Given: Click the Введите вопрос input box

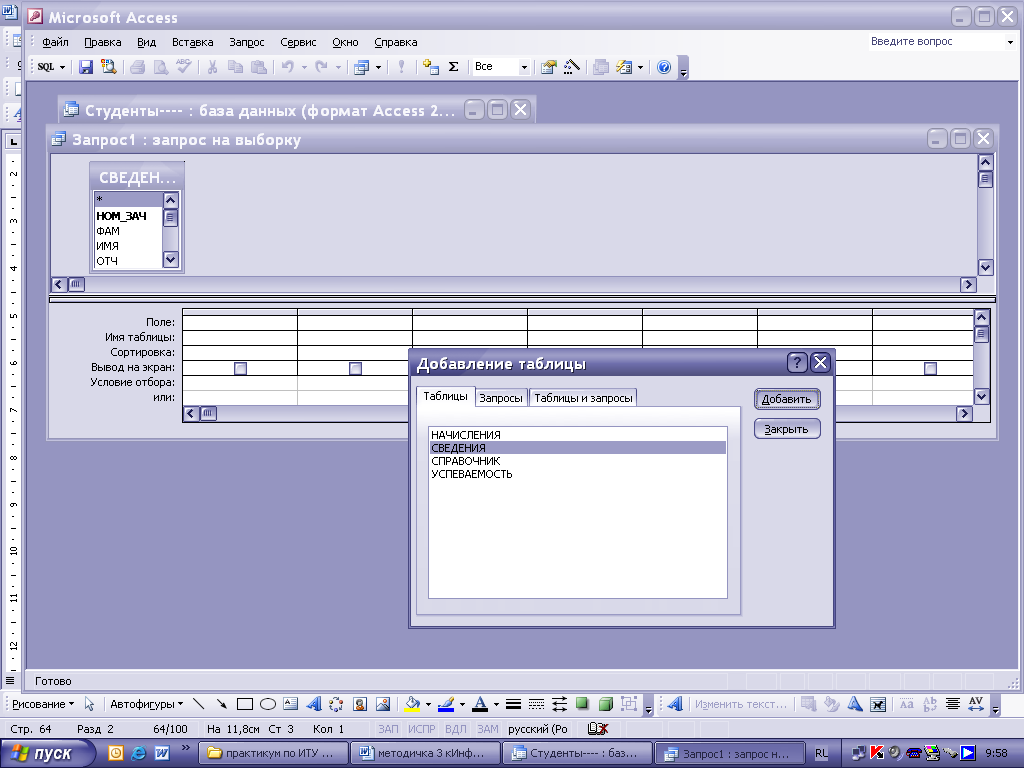Looking at the screenshot, I should pyautogui.click(x=936, y=42).
